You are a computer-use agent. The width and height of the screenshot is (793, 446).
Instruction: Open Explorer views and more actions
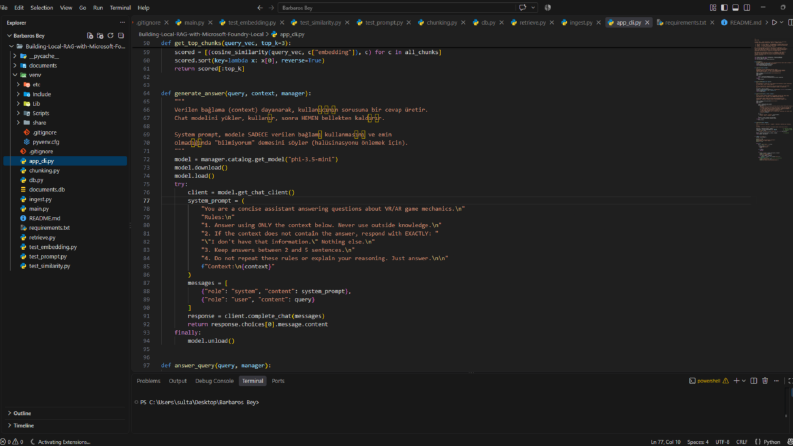tap(122, 23)
